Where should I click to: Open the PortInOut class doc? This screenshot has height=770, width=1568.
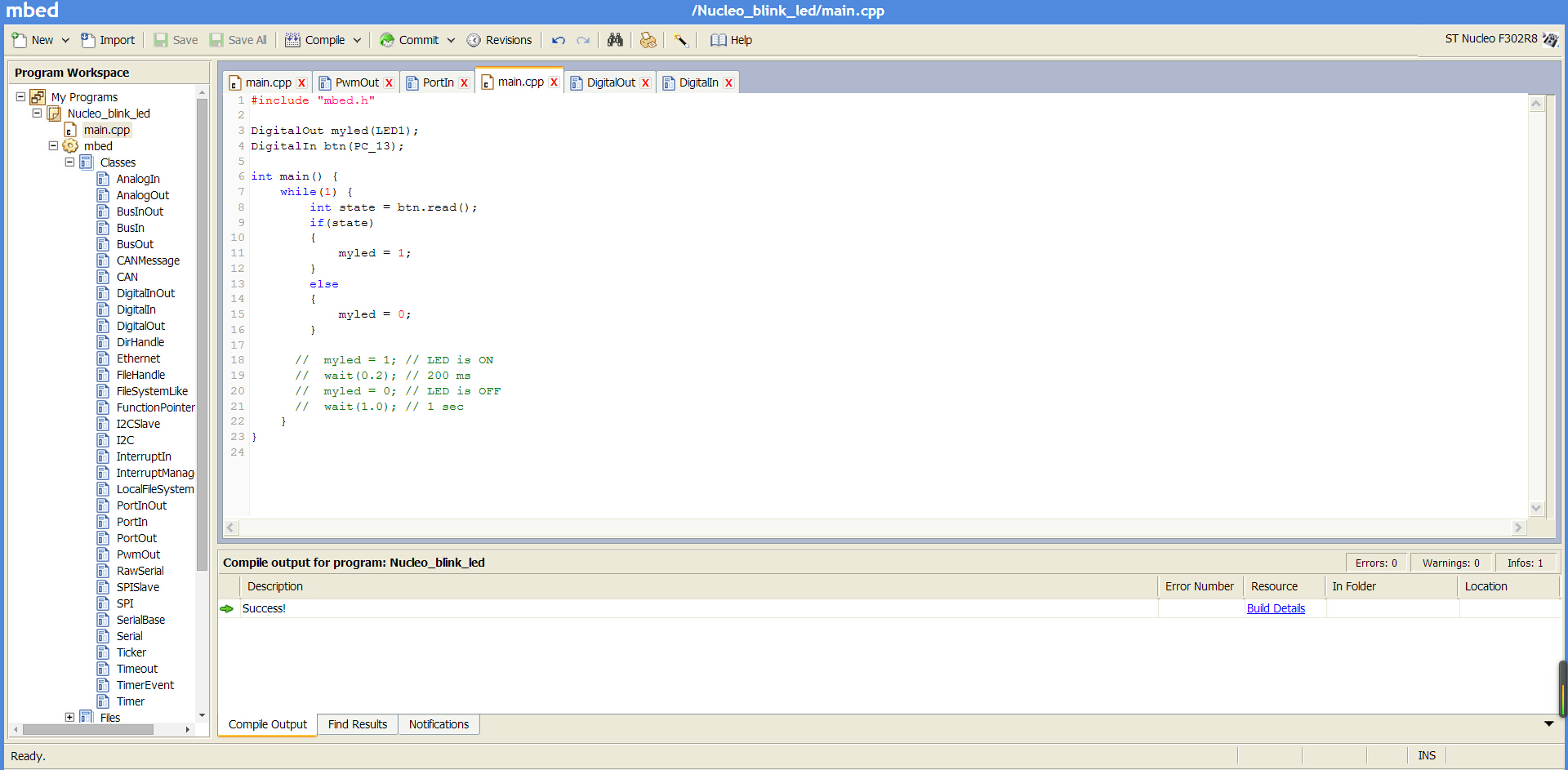(141, 505)
